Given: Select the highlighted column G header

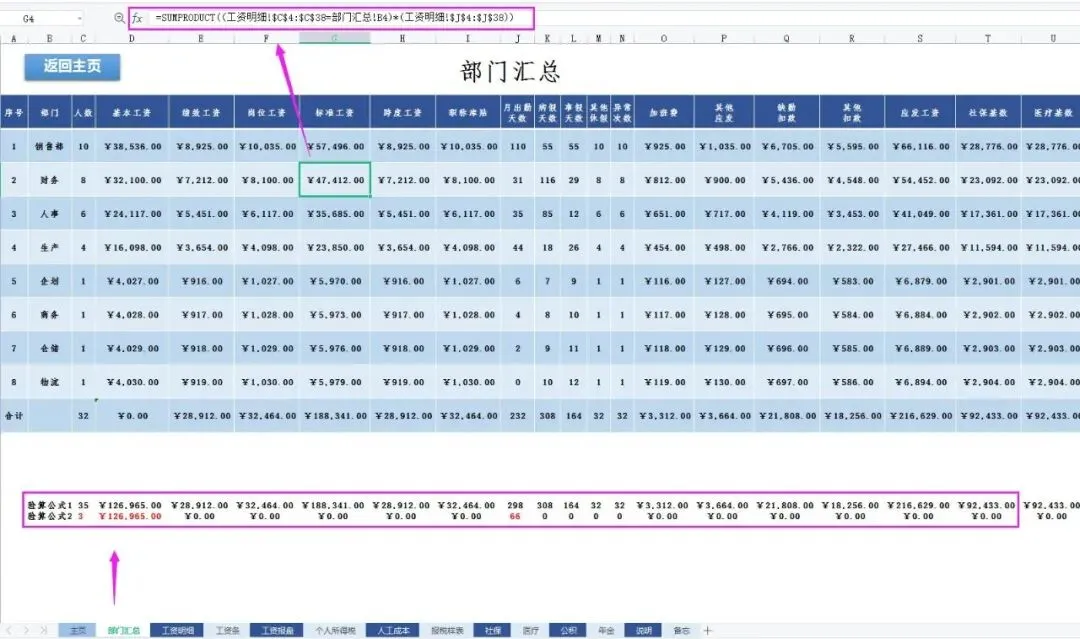Looking at the screenshot, I should (335, 39).
